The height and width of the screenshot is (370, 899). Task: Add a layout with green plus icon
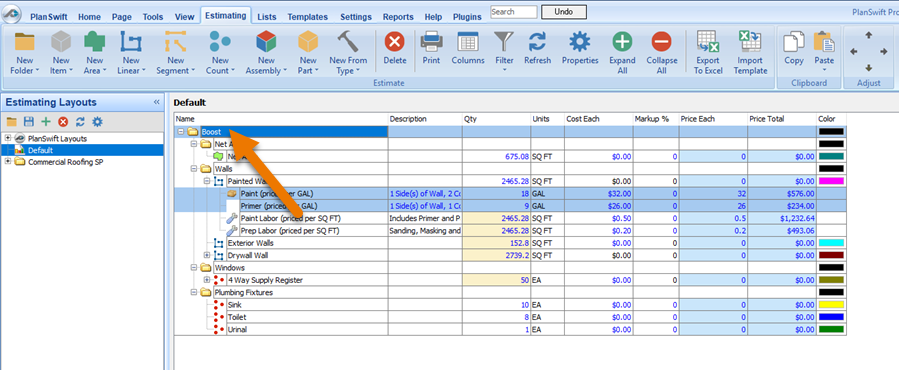(x=46, y=122)
